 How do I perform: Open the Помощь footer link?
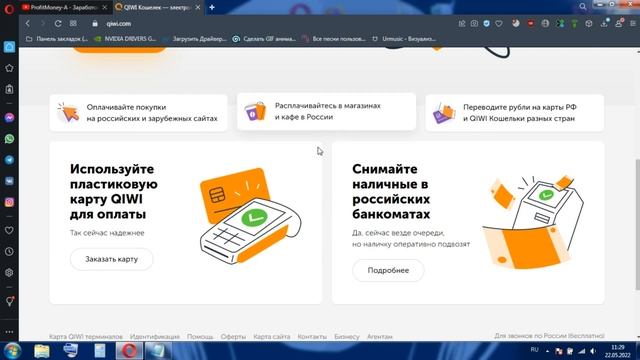pyautogui.click(x=200, y=337)
